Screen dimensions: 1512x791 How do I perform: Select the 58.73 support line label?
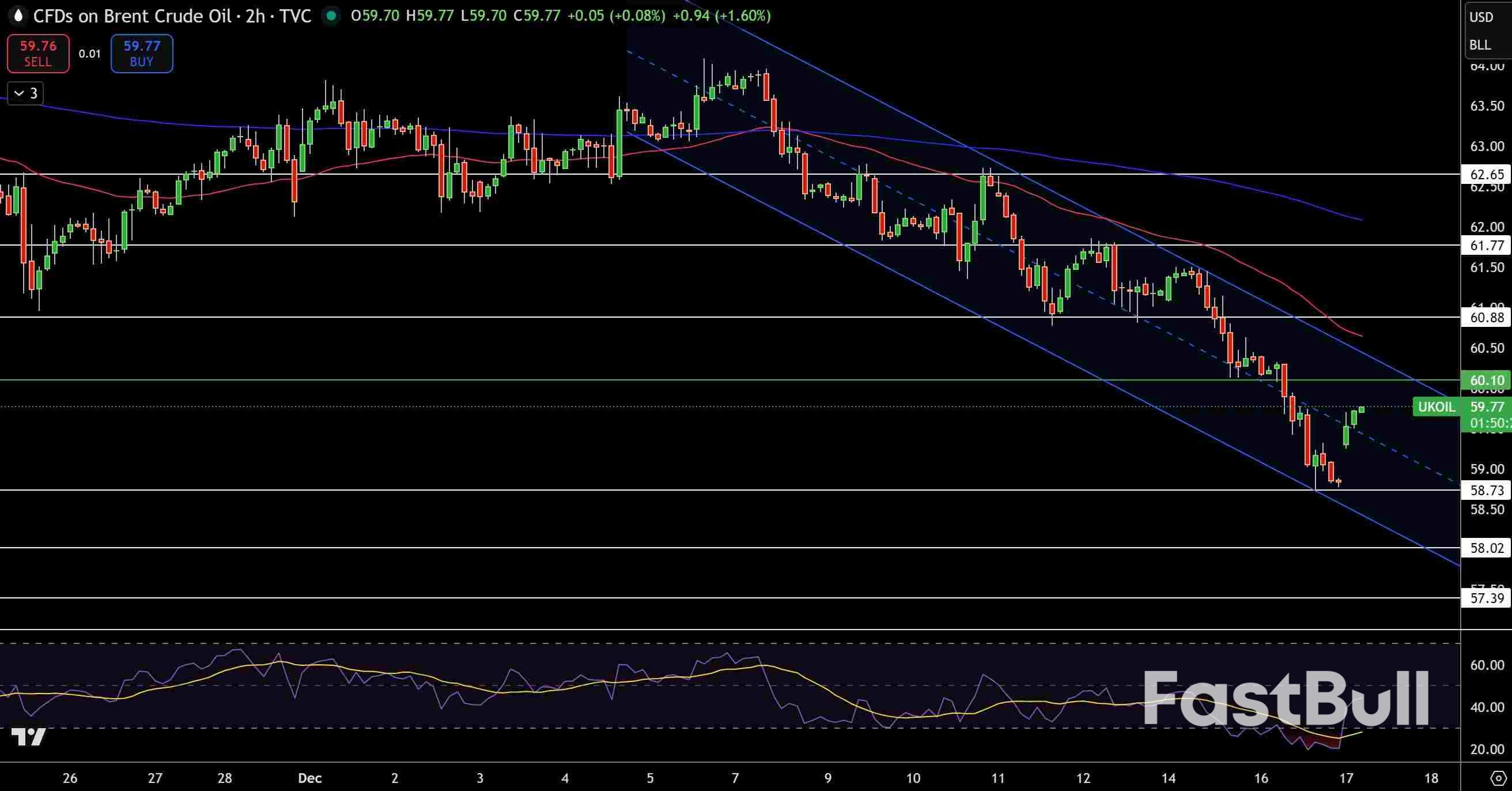(x=1486, y=490)
